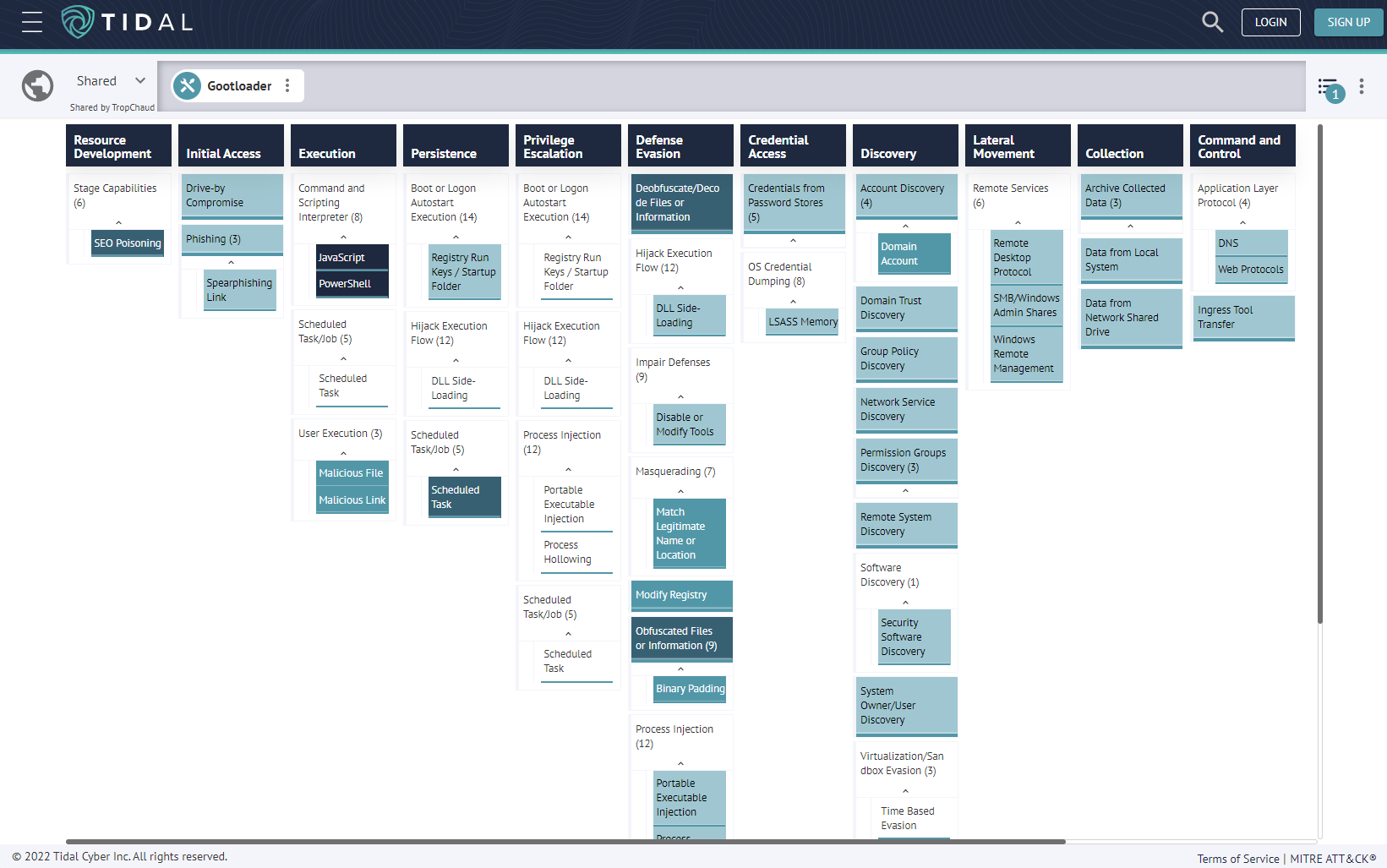1387x868 pixels.
Task: Select Security Software Discovery sub-technique
Action: 915,637
